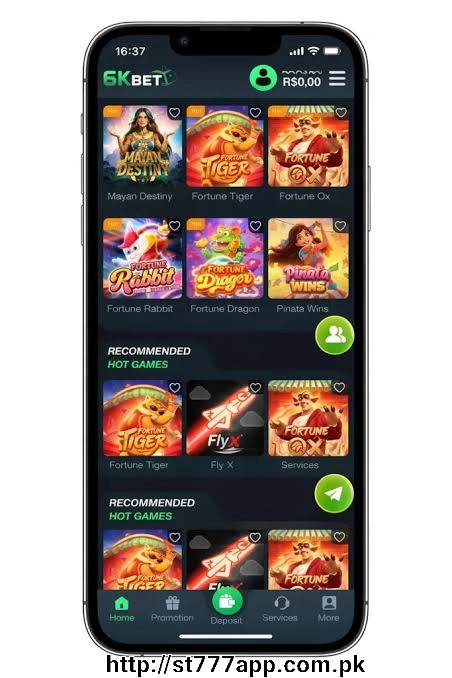The width and height of the screenshot is (452, 678).
Task: Switch to the Home tab
Action: coord(122,608)
